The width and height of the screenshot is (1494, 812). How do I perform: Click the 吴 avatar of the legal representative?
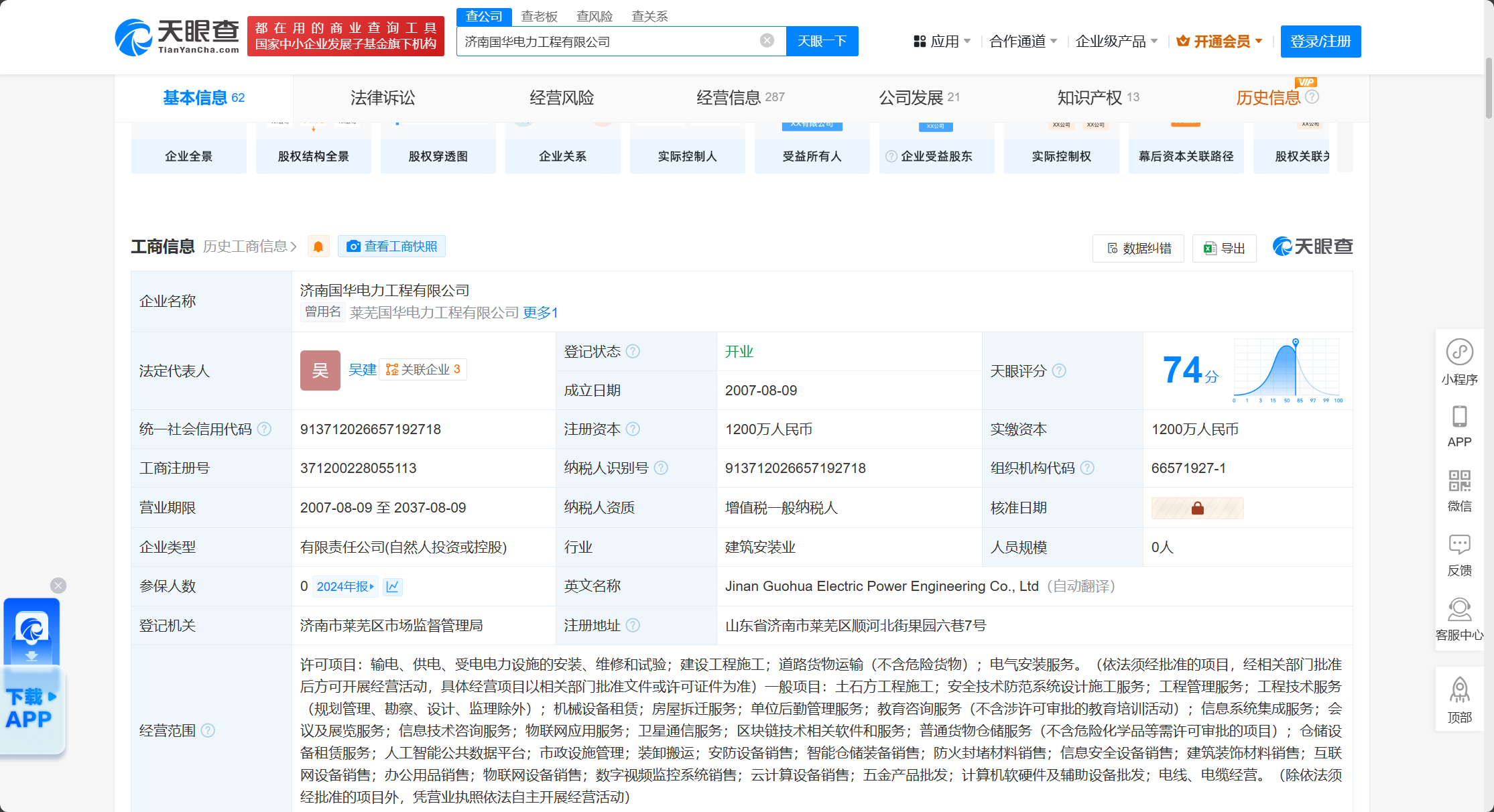tap(320, 370)
